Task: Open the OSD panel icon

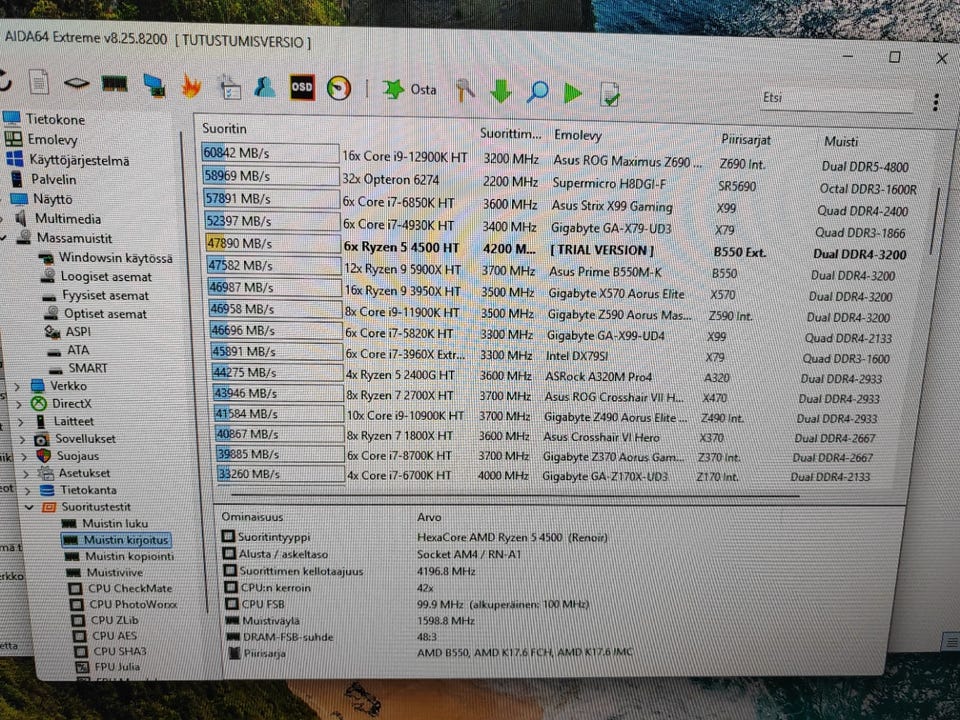Action: coord(301,87)
